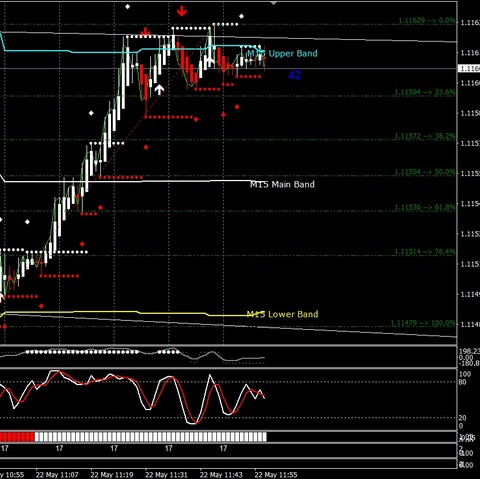Screen dimensions: 480x479
Task: Click the Fibonacci 1.11594 -> 23.6% label
Action: 425,92
